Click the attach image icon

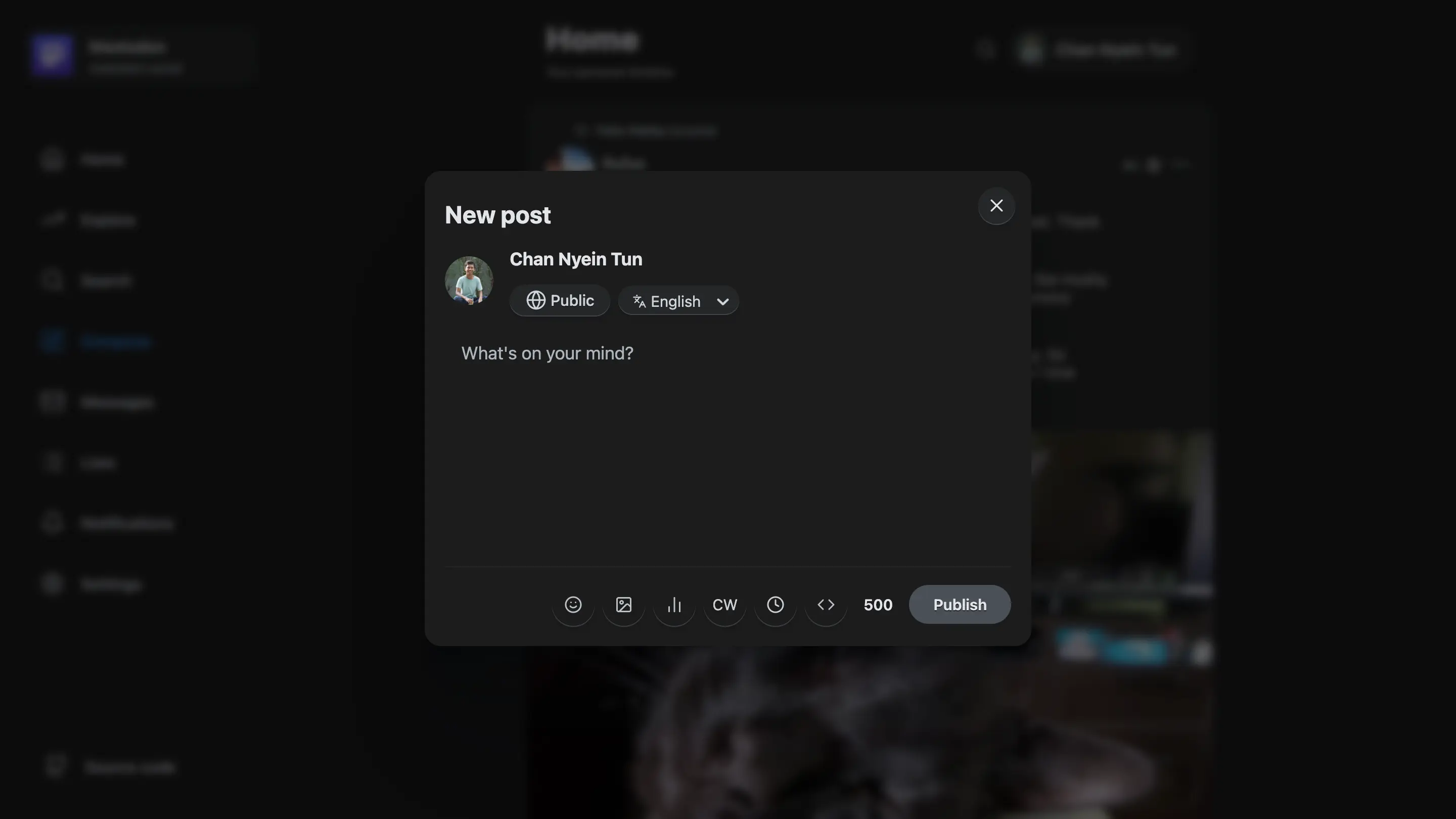click(x=623, y=605)
